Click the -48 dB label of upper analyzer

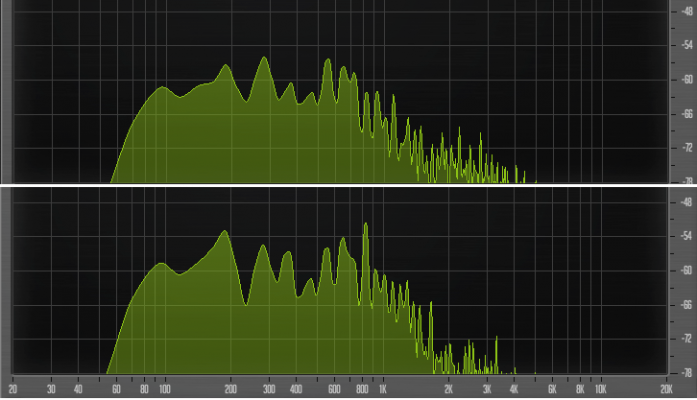[687, 11]
